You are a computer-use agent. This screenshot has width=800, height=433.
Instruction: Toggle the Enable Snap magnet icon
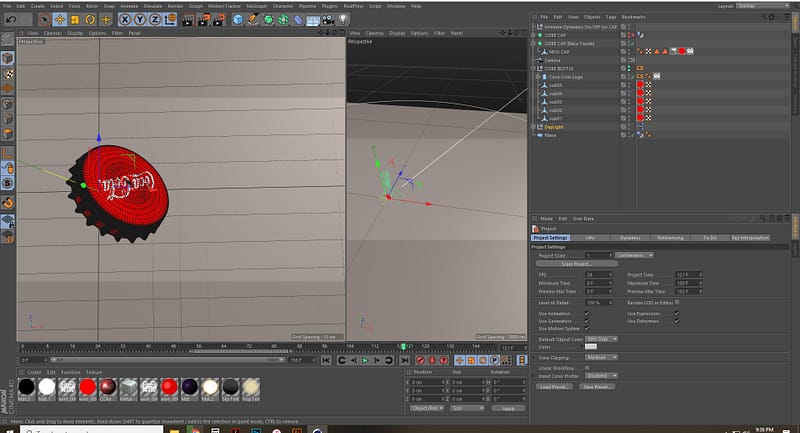pos(8,203)
